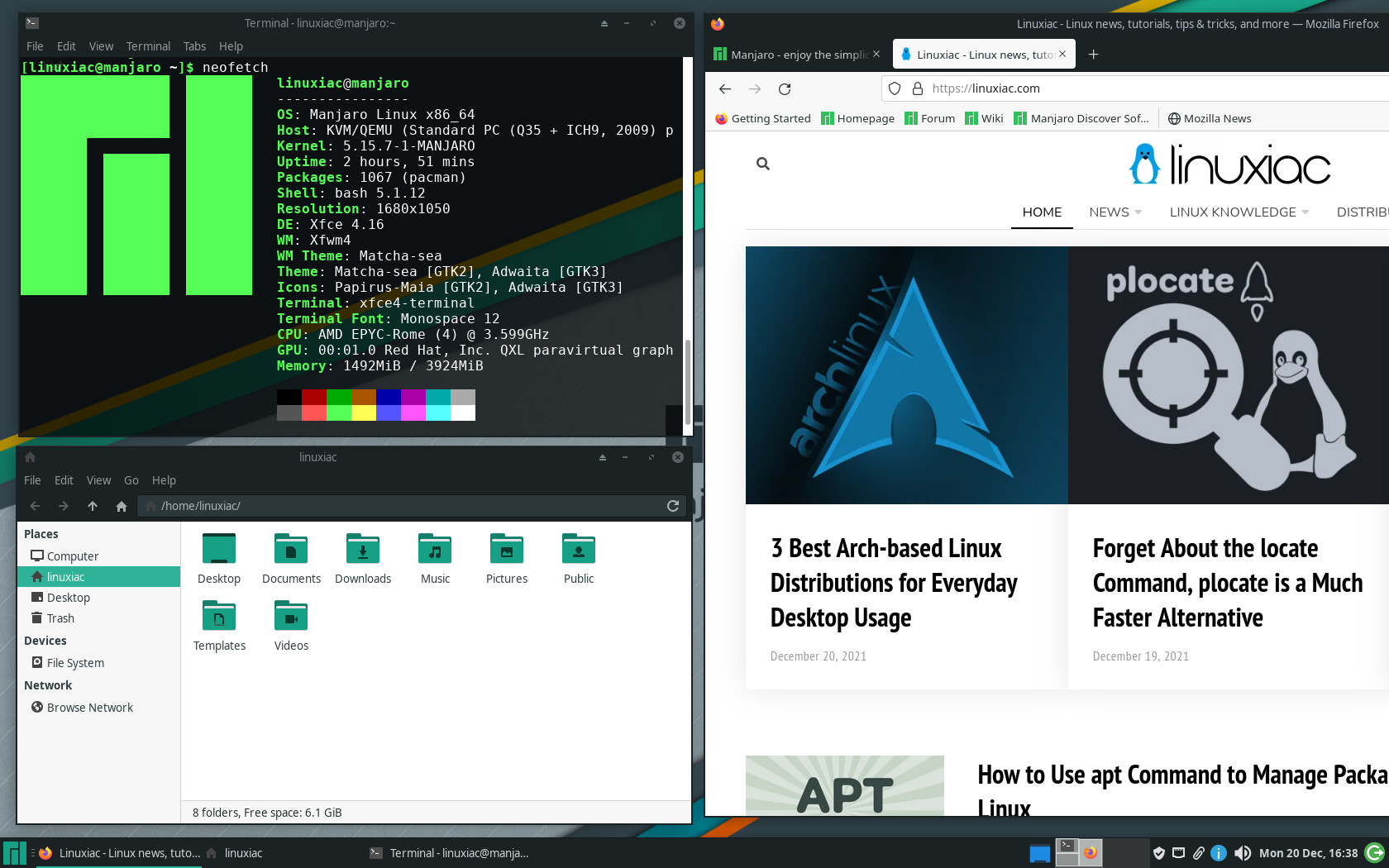This screenshot has height=868, width=1389.
Task: Open the Go menu in the file manager
Action: (131, 480)
